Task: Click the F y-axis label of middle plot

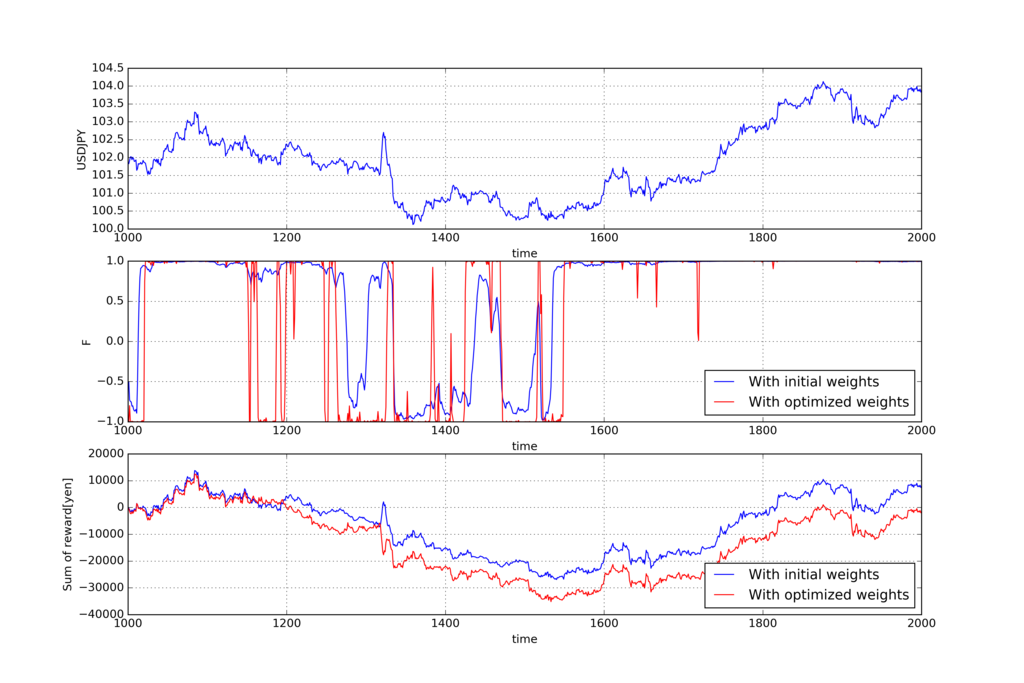Action: (86, 342)
